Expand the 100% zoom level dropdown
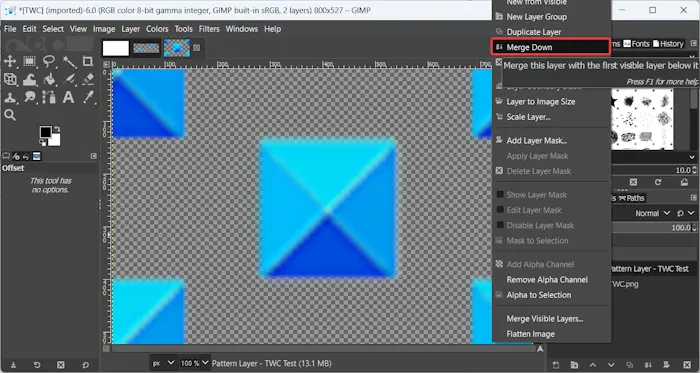This screenshot has width=700, height=373. [x=194, y=363]
